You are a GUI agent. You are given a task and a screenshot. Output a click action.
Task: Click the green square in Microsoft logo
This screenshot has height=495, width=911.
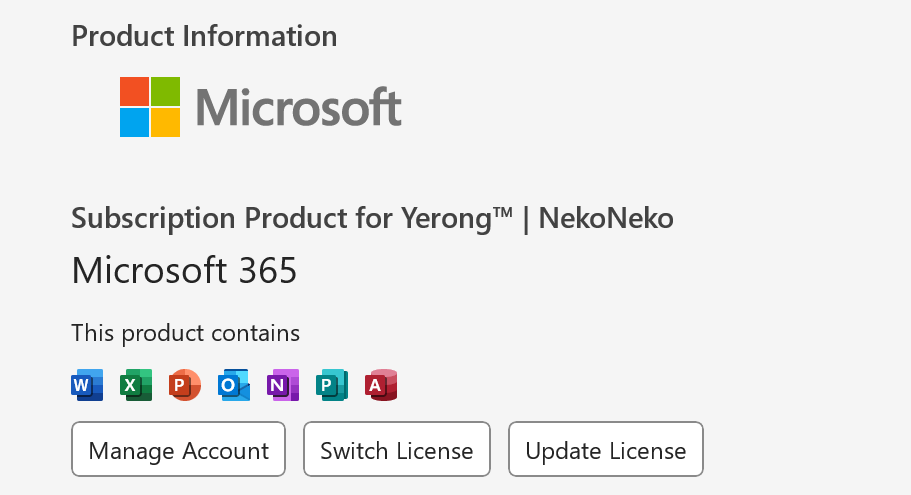[x=166, y=91]
